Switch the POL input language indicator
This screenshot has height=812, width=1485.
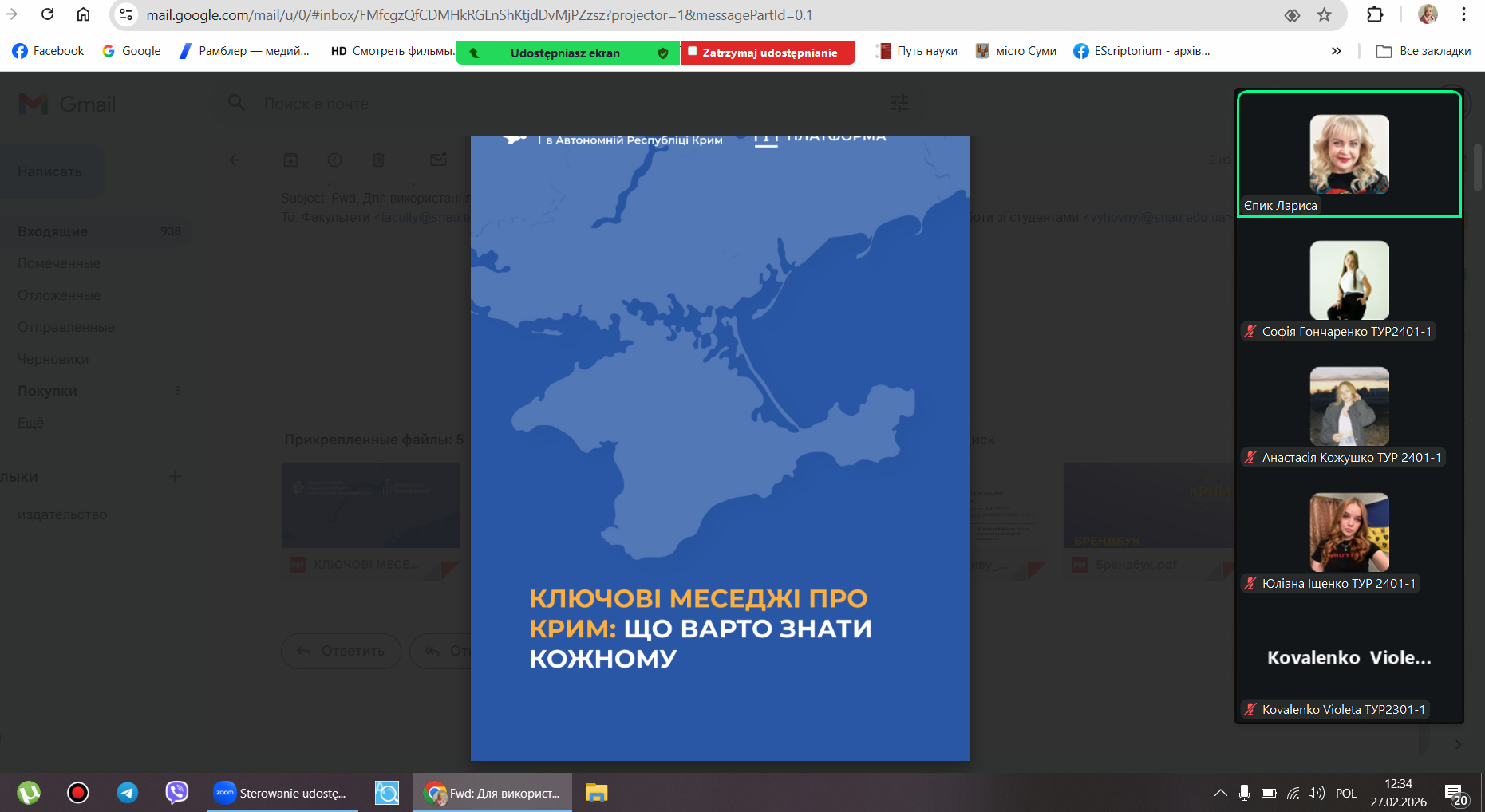click(x=1345, y=793)
